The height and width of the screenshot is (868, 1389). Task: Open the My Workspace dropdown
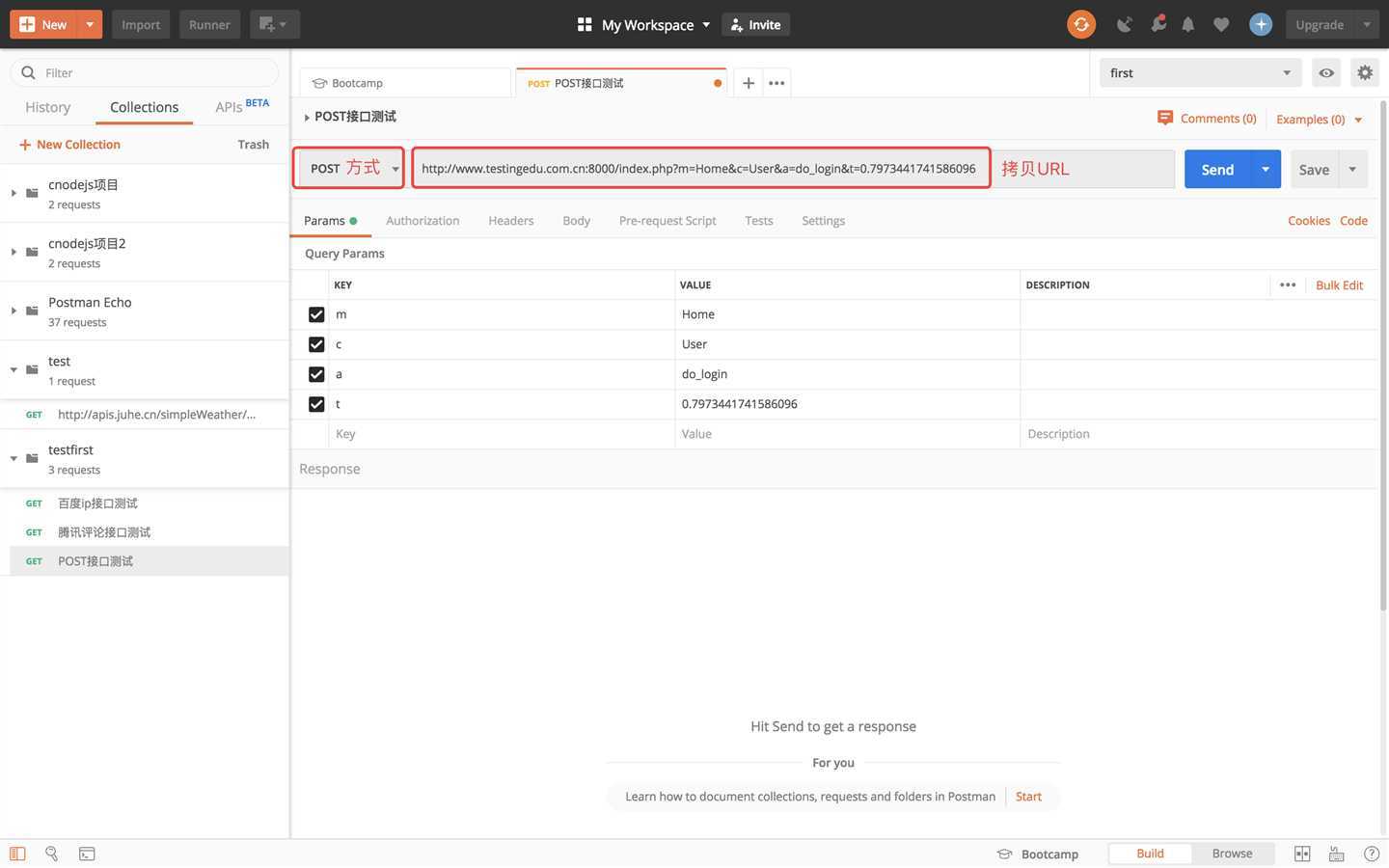point(656,24)
